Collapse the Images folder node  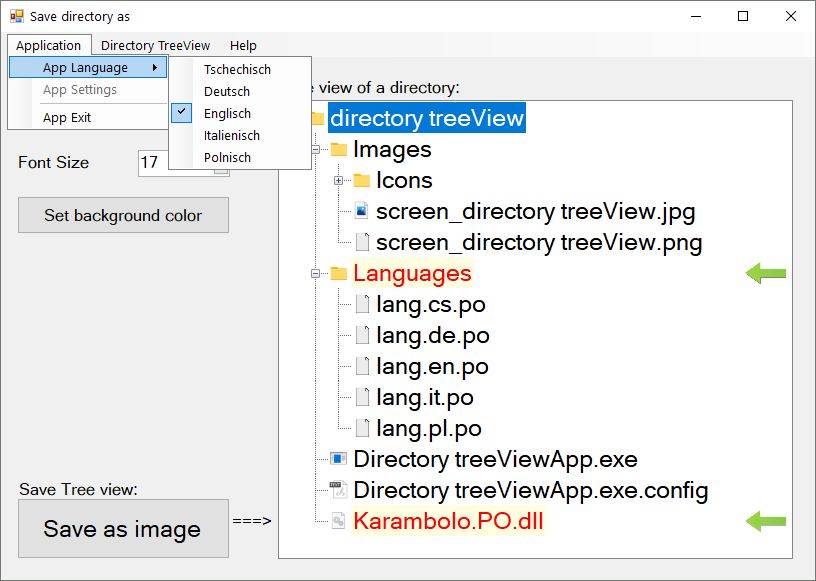coord(315,150)
